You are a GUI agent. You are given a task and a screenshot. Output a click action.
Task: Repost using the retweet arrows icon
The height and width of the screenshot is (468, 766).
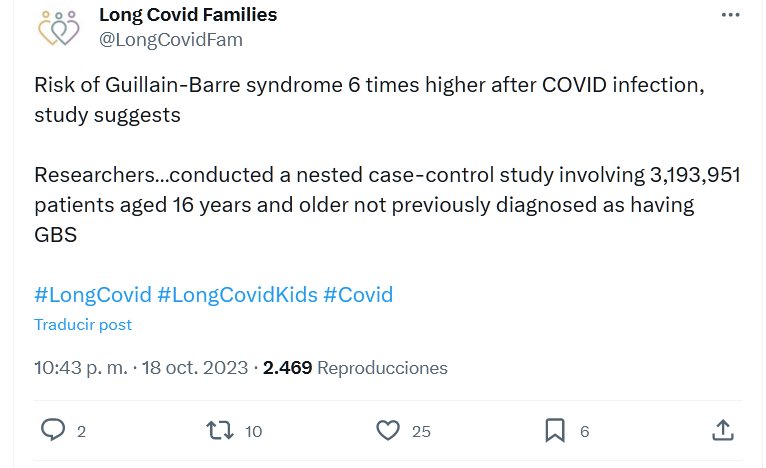pos(218,430)
